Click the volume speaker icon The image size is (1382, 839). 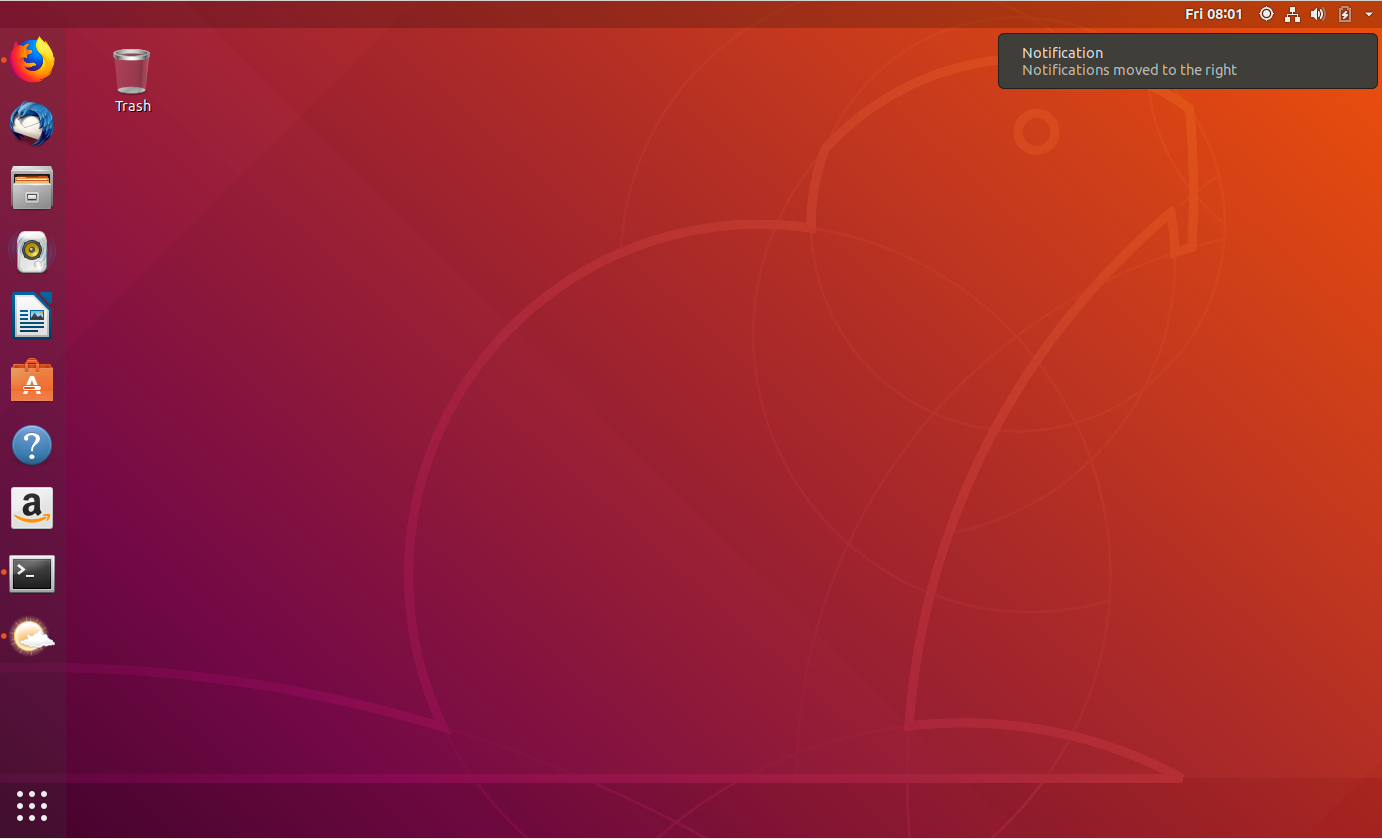click(1318, 14)
